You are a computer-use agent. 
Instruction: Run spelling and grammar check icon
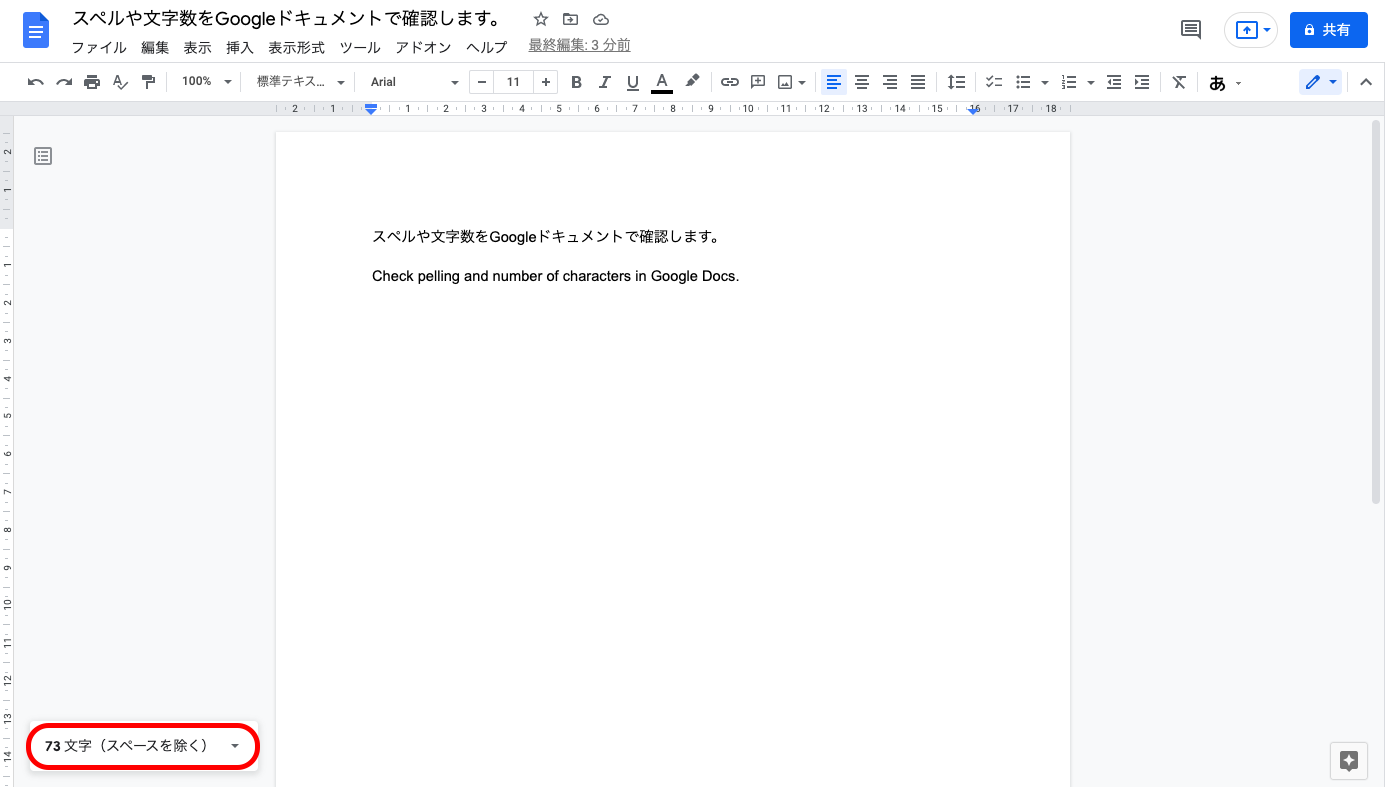(120, 82)
